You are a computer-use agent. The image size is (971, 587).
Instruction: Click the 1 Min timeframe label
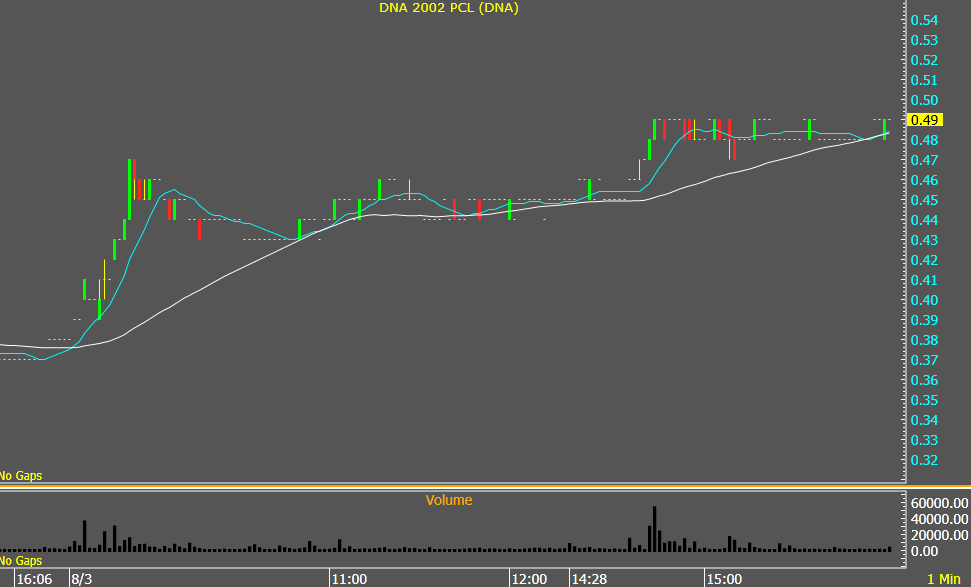(944, 579)
